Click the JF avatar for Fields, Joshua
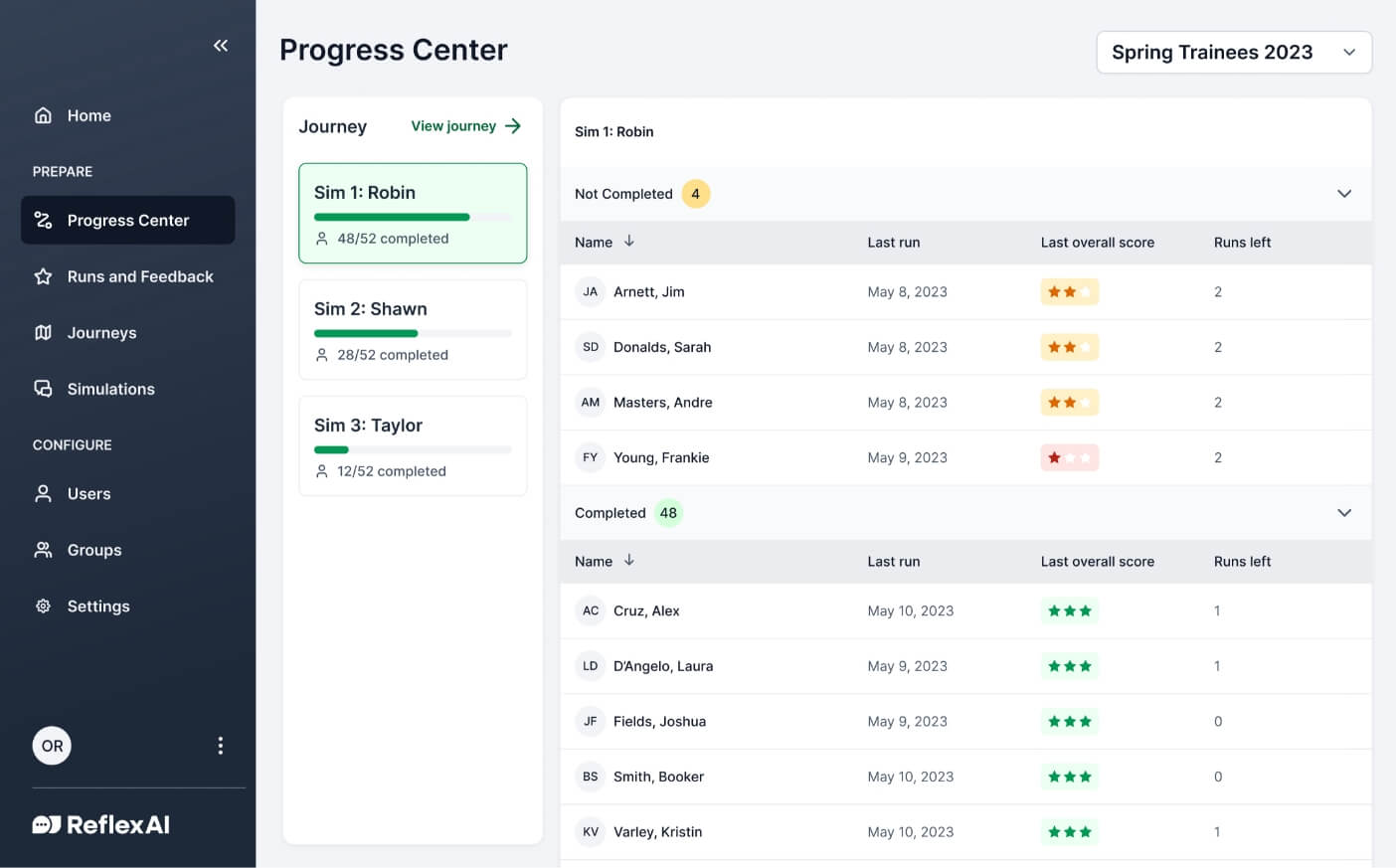Viewport: 1396px width, 868px height. click(591, 721)
